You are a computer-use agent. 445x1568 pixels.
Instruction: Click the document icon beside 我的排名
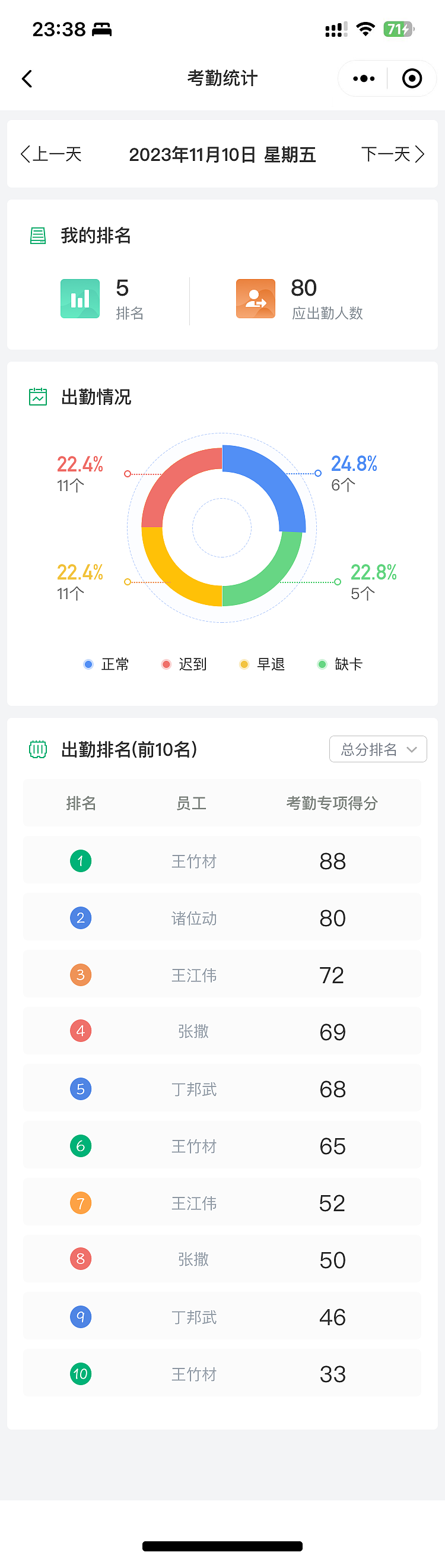38,235
